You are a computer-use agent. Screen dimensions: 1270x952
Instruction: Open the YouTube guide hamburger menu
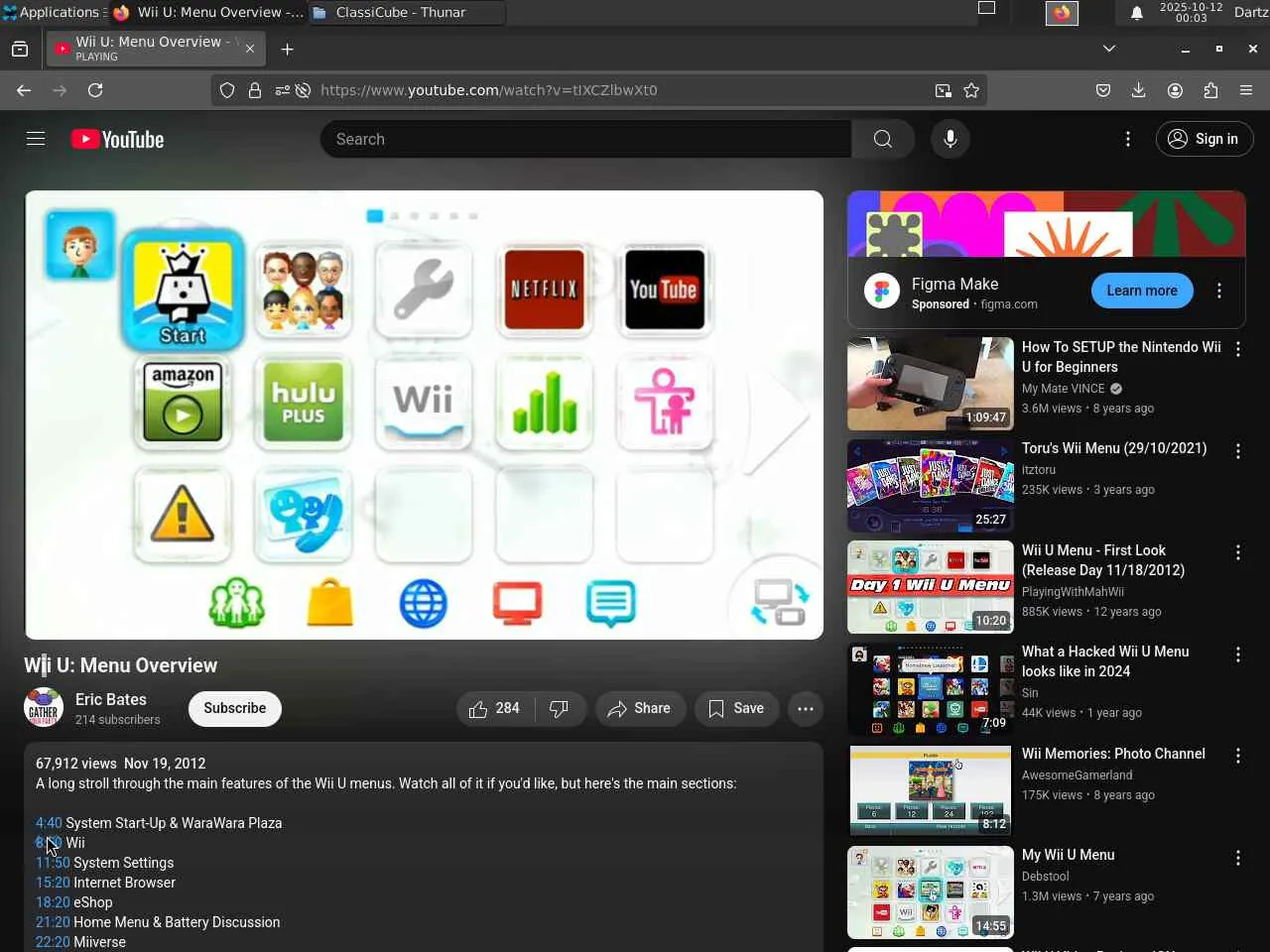click(x=36, y=139)
